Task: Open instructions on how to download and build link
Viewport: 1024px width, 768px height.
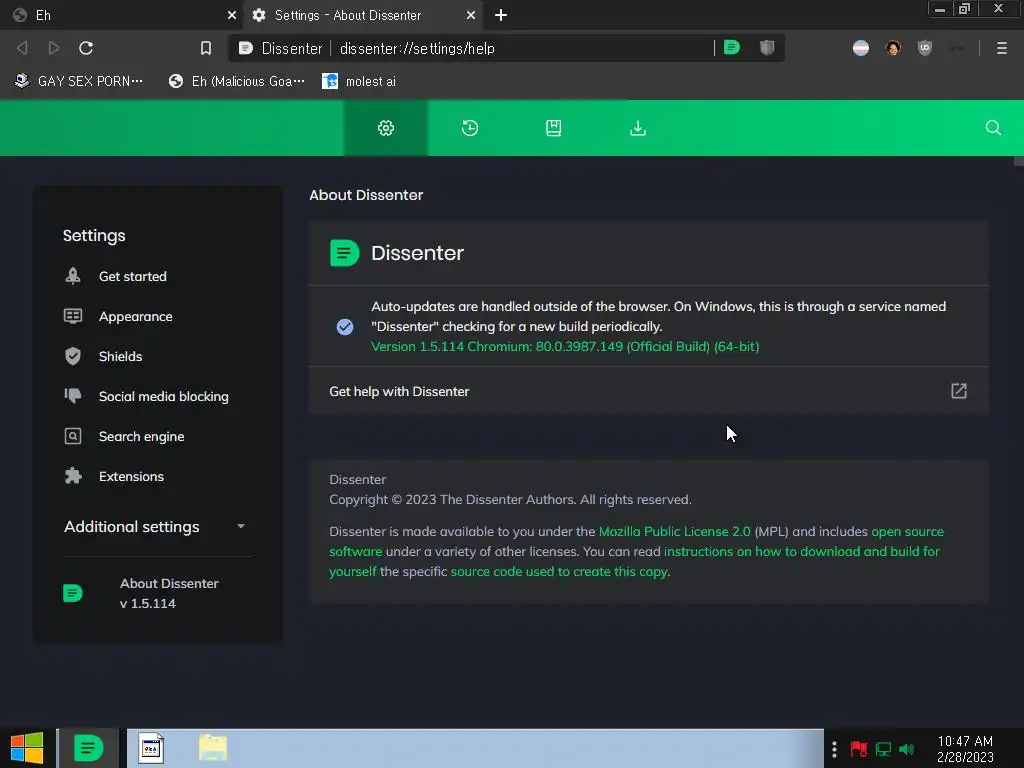Action: click(801, 551)
